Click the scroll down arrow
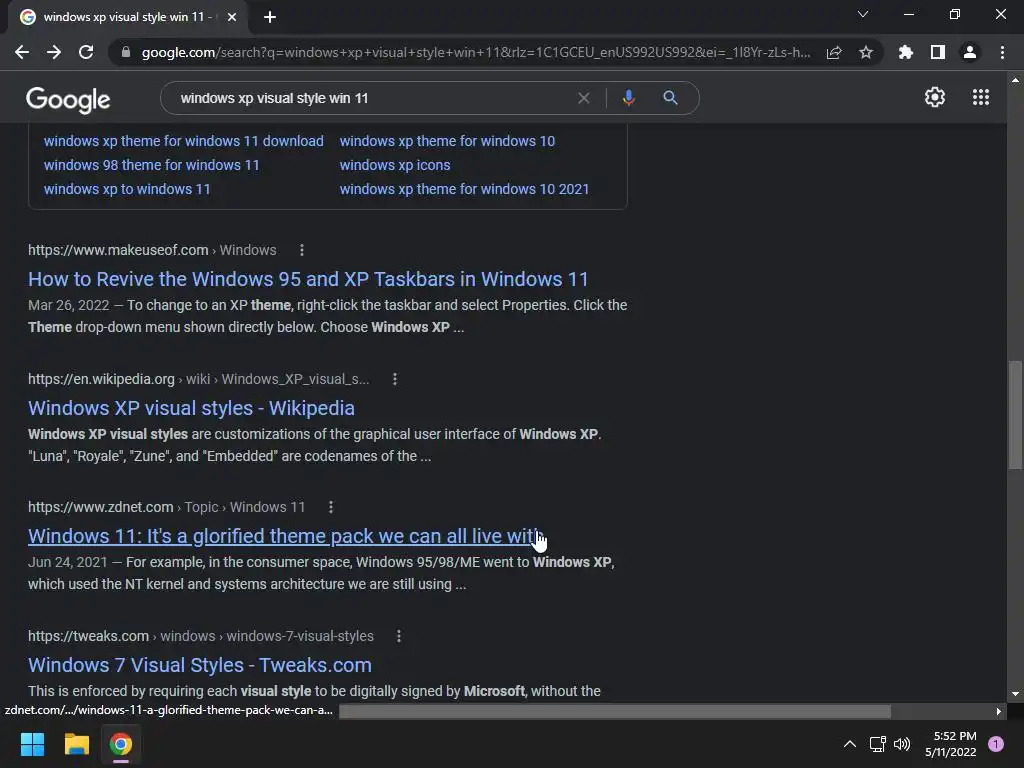 point(1015,694)
